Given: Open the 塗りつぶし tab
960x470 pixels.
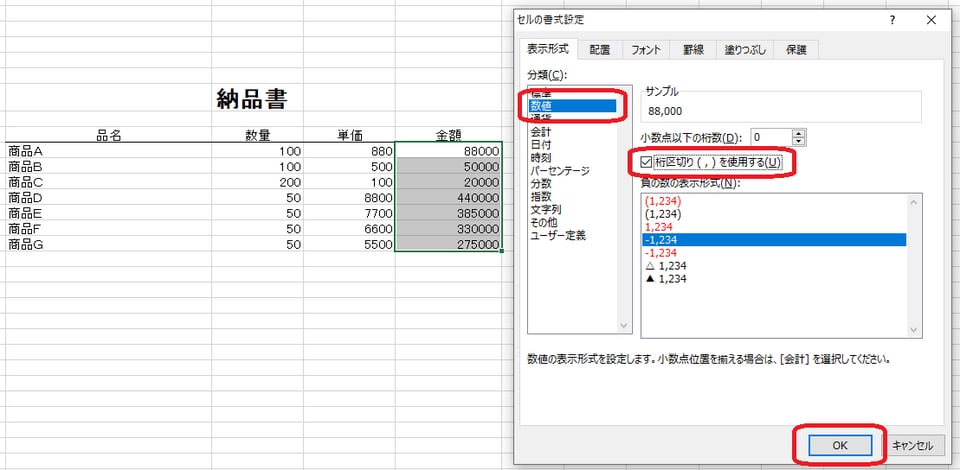Looking at the screenshot, I should [745, 50].
